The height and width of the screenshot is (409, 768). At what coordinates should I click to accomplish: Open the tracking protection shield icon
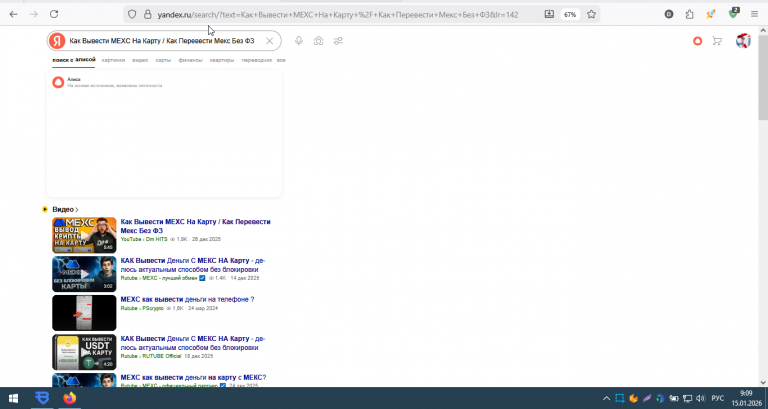pos(132,15)
